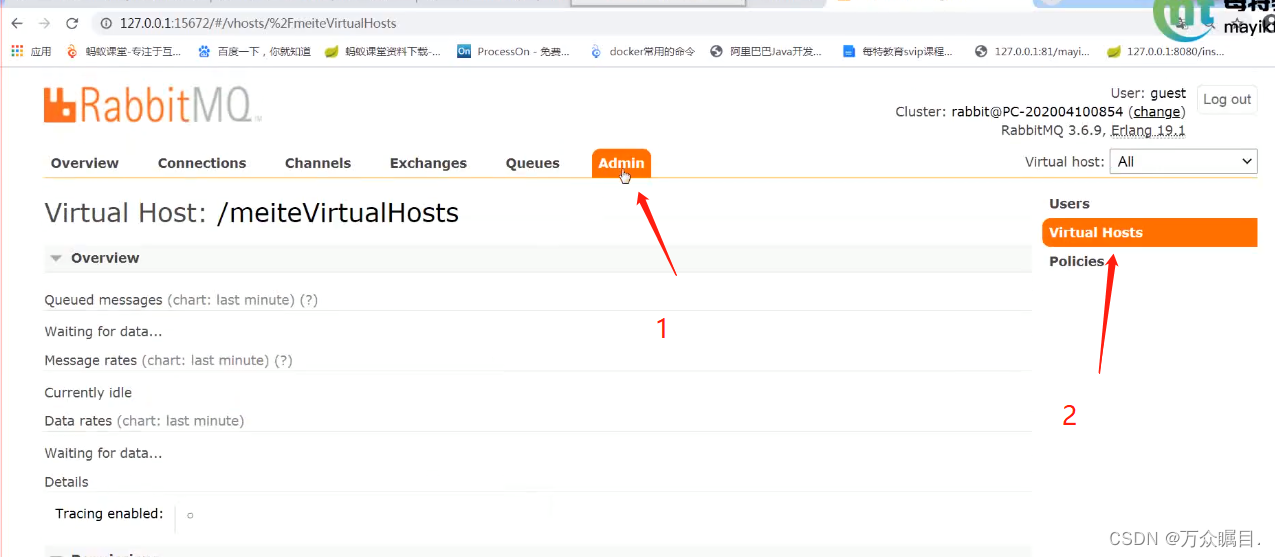Open the 蚂蚁课堂资料下载 bookmark
The height and width of the screenshot is (557, 1275).
pos(383,51)
